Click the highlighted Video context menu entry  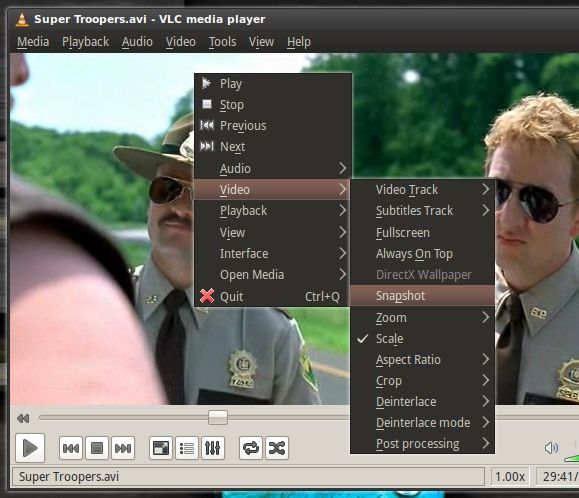click(x=272, y=189)
